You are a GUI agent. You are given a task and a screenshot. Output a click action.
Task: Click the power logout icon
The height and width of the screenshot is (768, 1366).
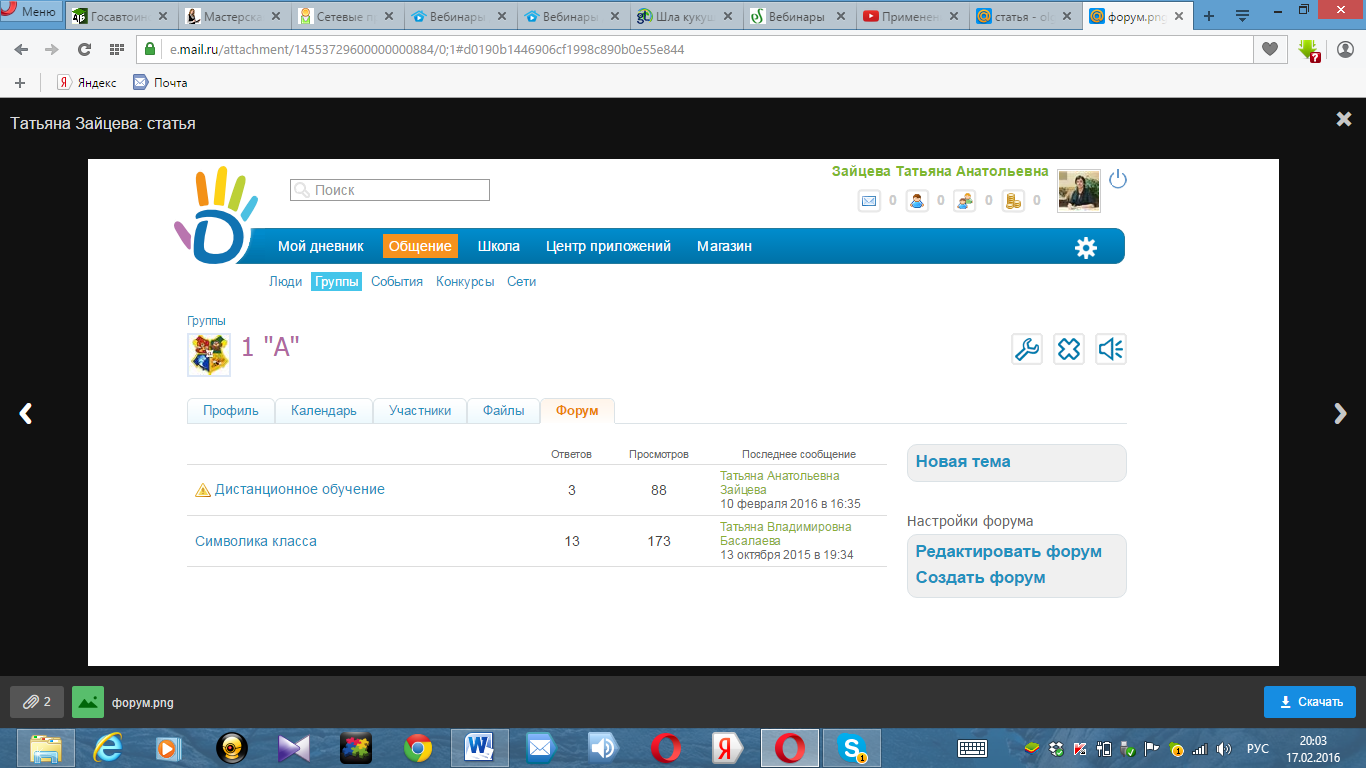pyautogui.click(x=1118, y=180)
